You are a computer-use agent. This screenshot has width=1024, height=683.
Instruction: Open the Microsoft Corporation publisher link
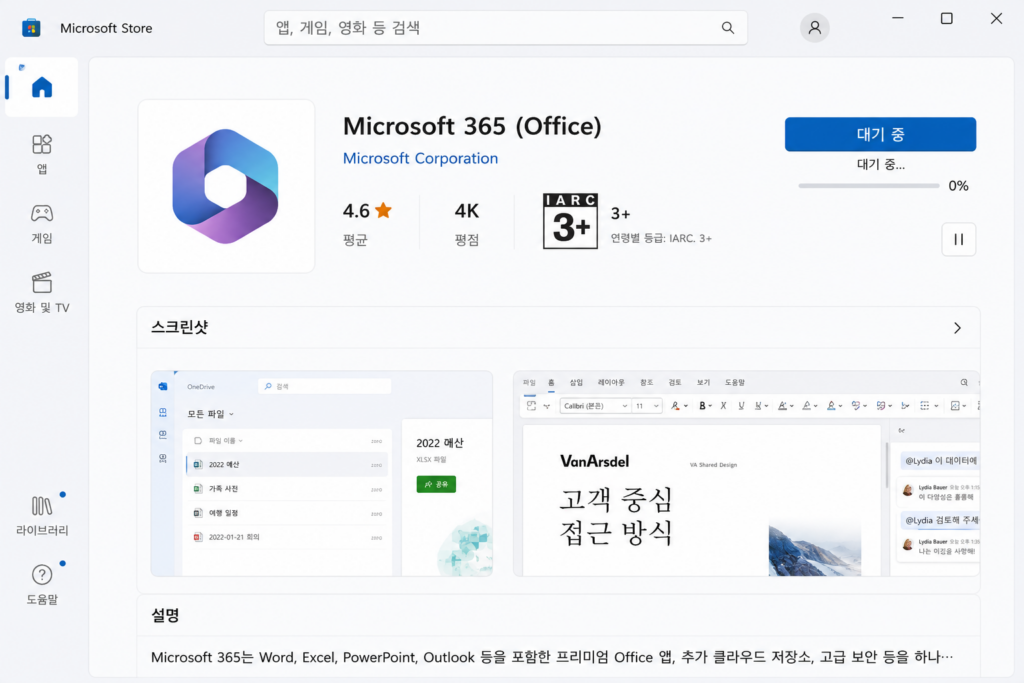421,158
